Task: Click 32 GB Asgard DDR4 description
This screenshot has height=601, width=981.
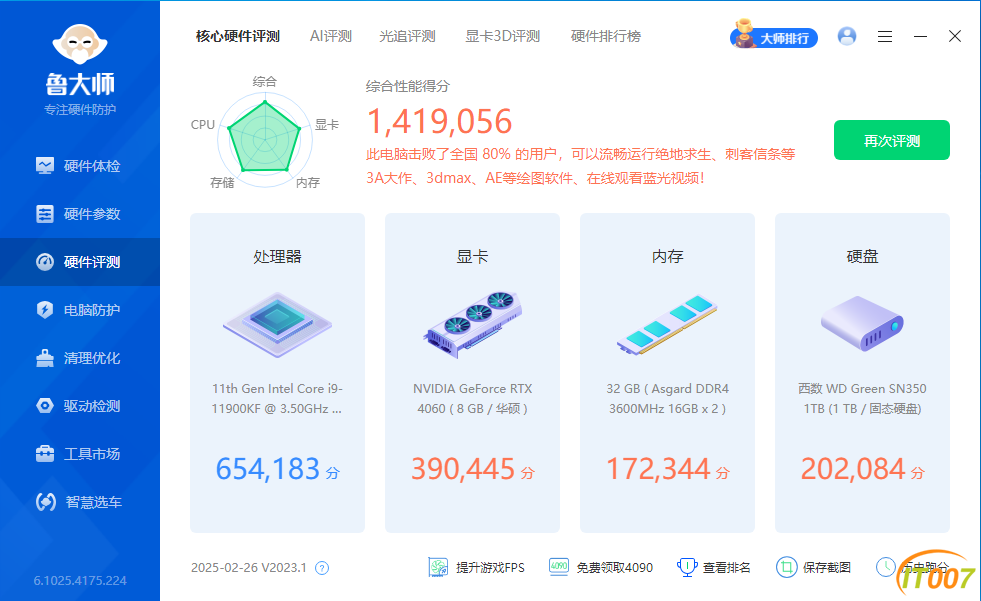Action: [668, 398]
